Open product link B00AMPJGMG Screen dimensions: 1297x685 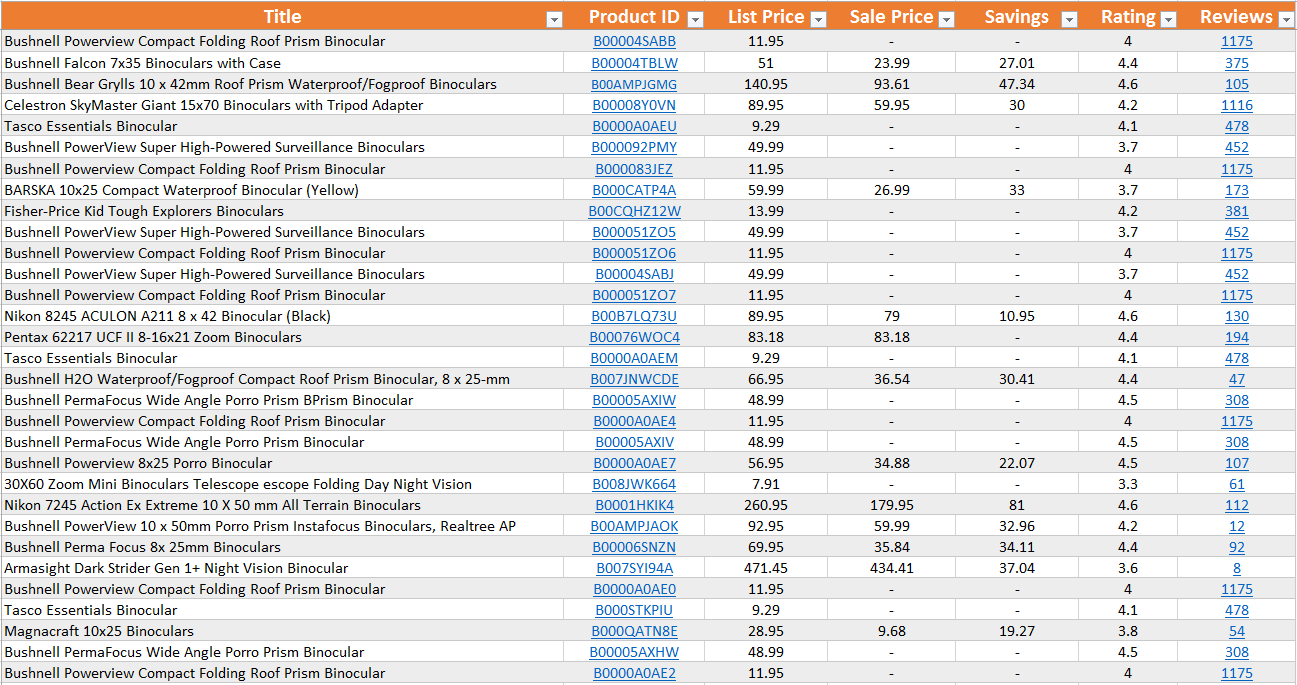[x=635, y=84]
